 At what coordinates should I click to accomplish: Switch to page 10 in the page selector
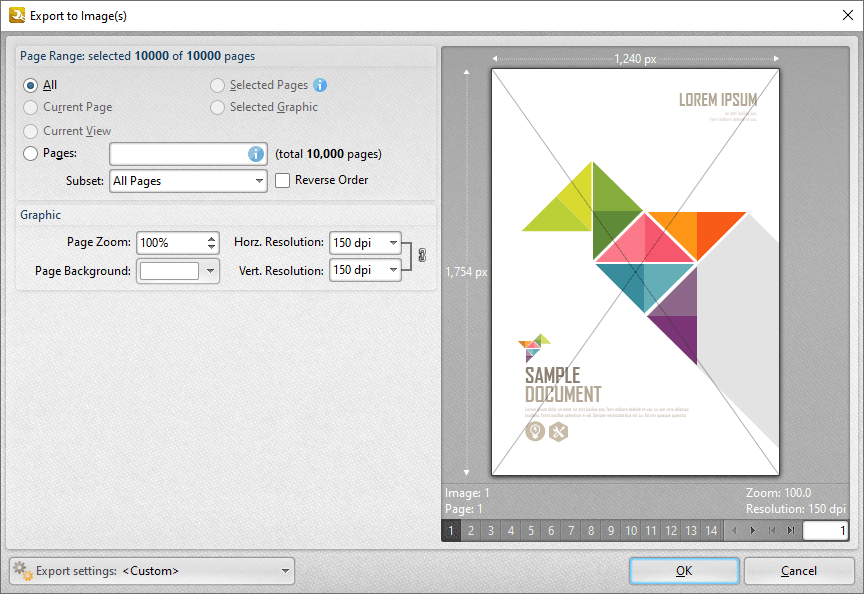click(631, 530)
